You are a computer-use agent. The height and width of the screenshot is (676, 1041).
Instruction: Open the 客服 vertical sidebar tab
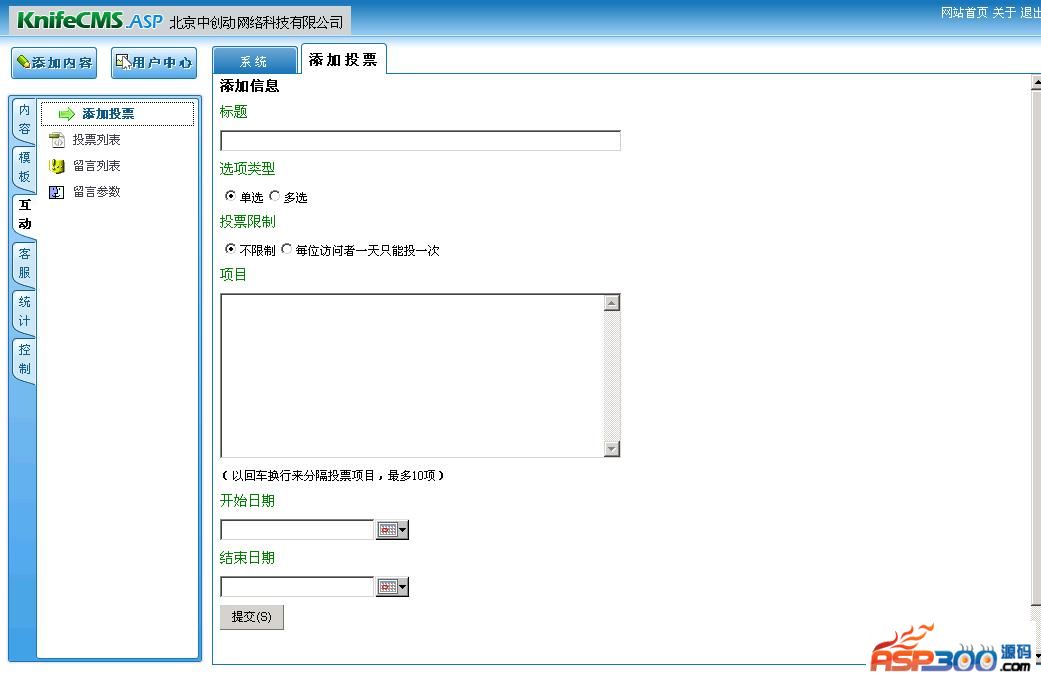click(x=24, y=263)
